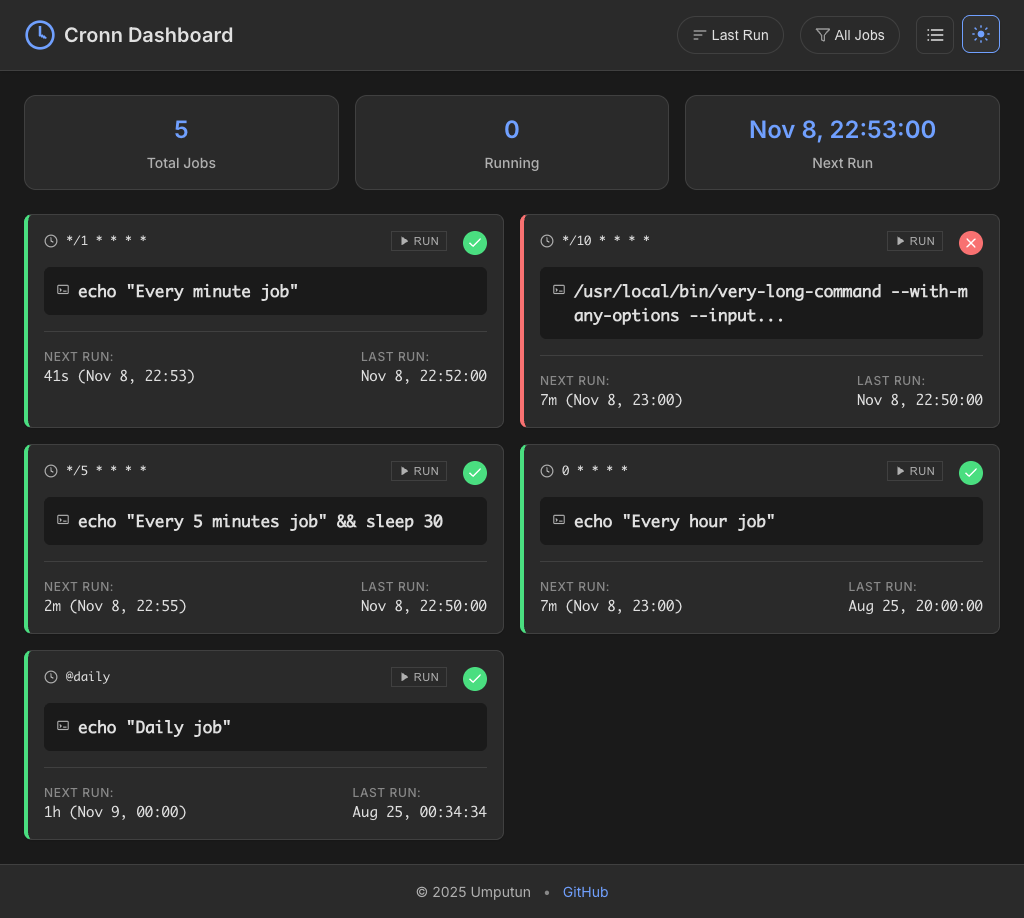Run the daily job manually
The image size is (1024, 918).
(418, 676)
